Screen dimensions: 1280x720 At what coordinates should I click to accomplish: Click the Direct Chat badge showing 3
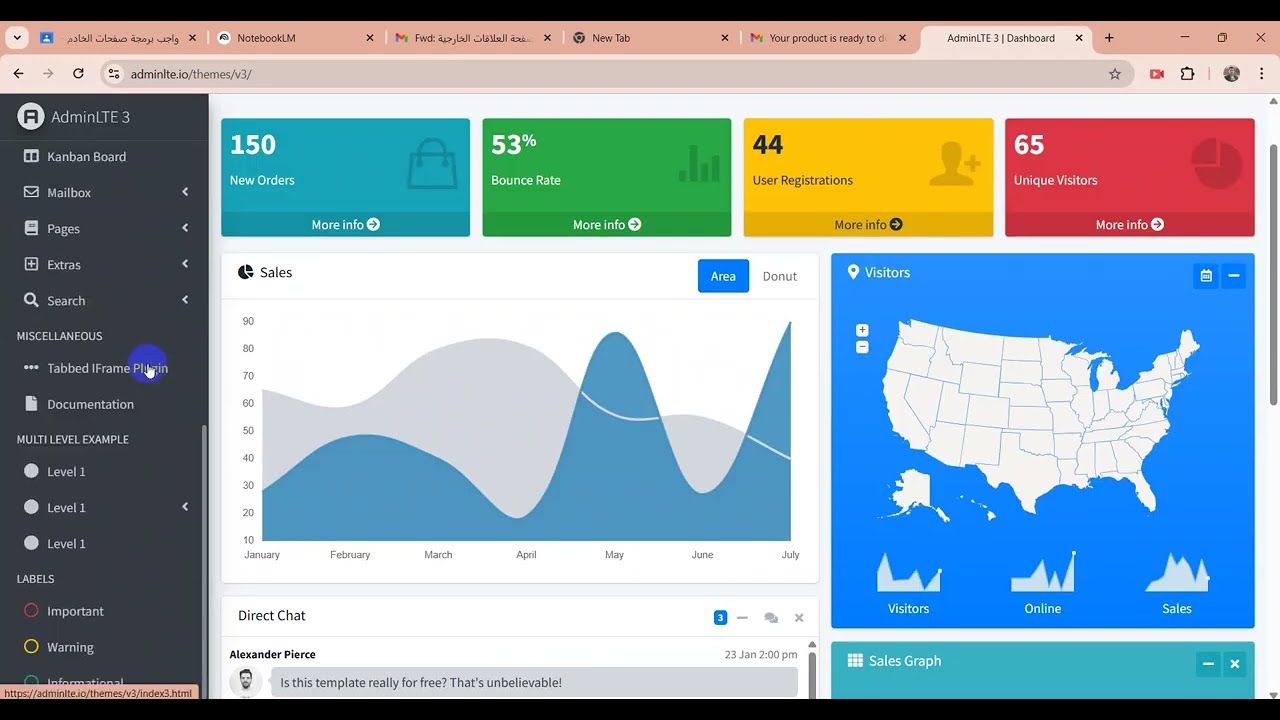[x=720, y=618]
